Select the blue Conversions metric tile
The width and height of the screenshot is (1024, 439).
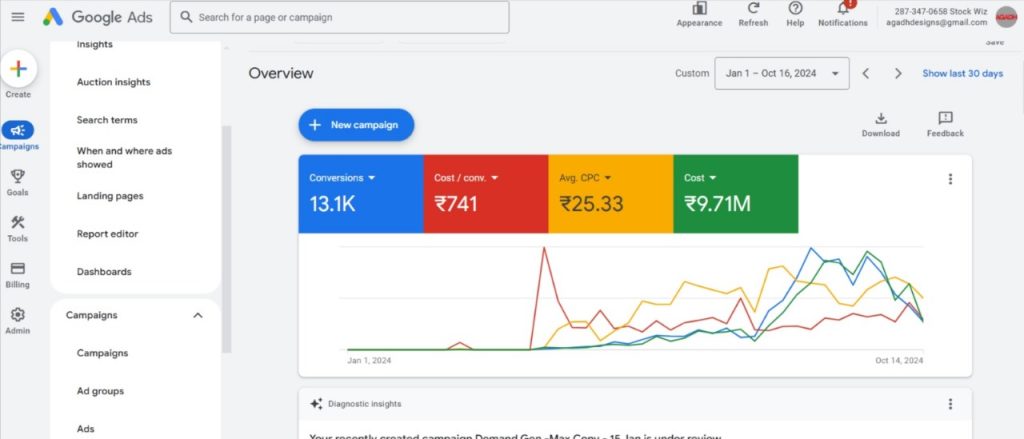[x=360, y=193]
